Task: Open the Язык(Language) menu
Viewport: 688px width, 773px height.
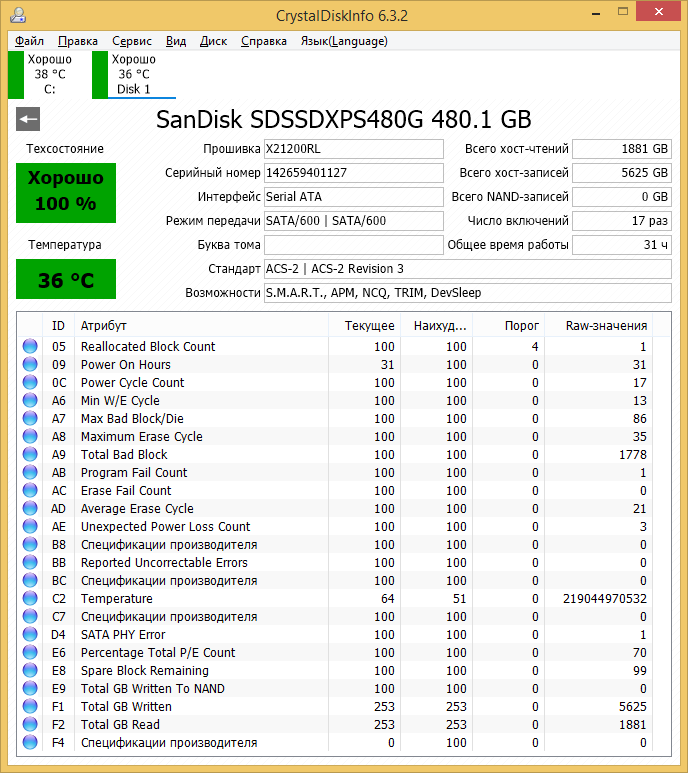Action: (x=343, y=41)
